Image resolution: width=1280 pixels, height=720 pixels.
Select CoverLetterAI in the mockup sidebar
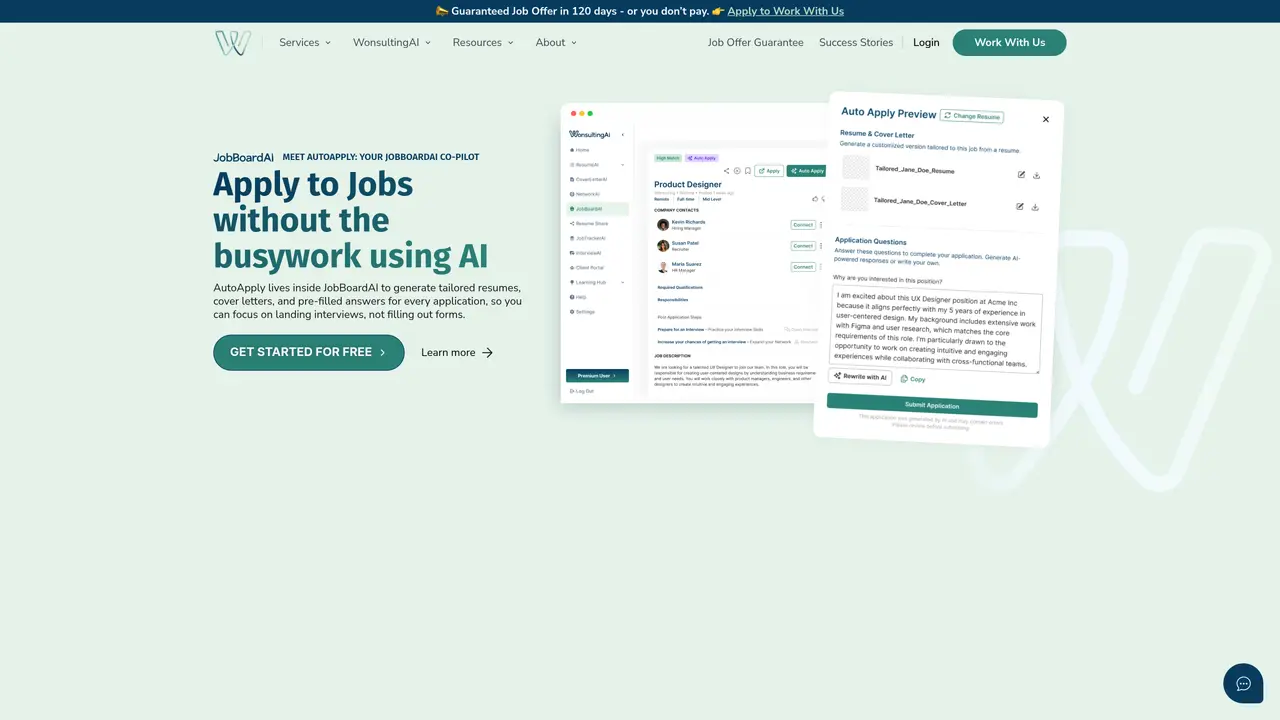tap(588, 179)
